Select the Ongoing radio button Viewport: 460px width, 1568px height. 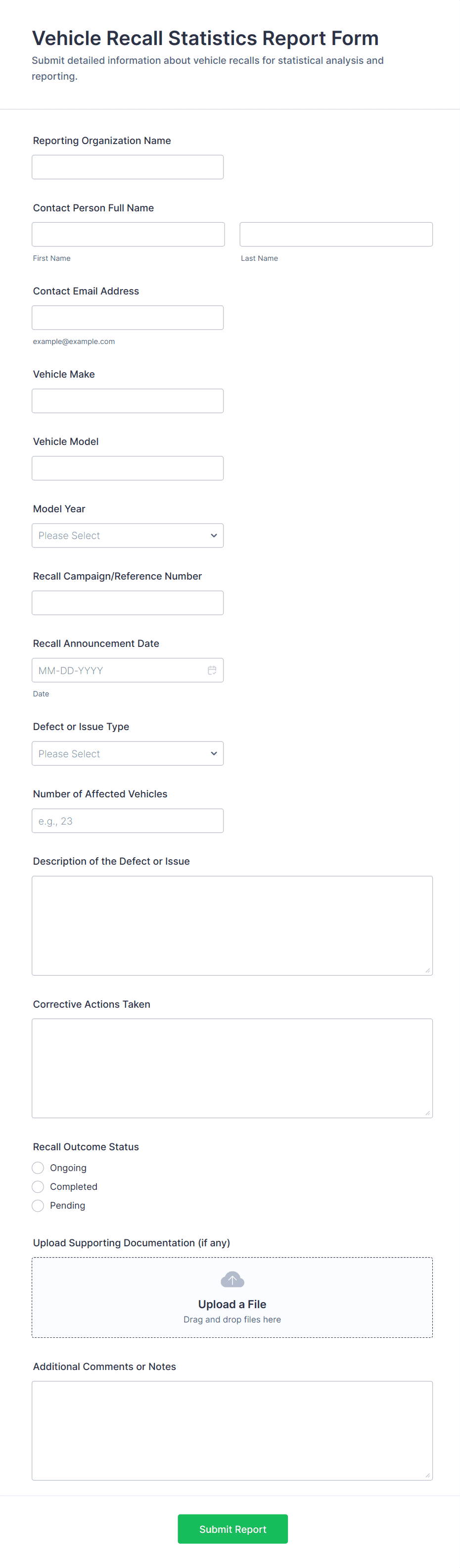(x=38, y=1168)
